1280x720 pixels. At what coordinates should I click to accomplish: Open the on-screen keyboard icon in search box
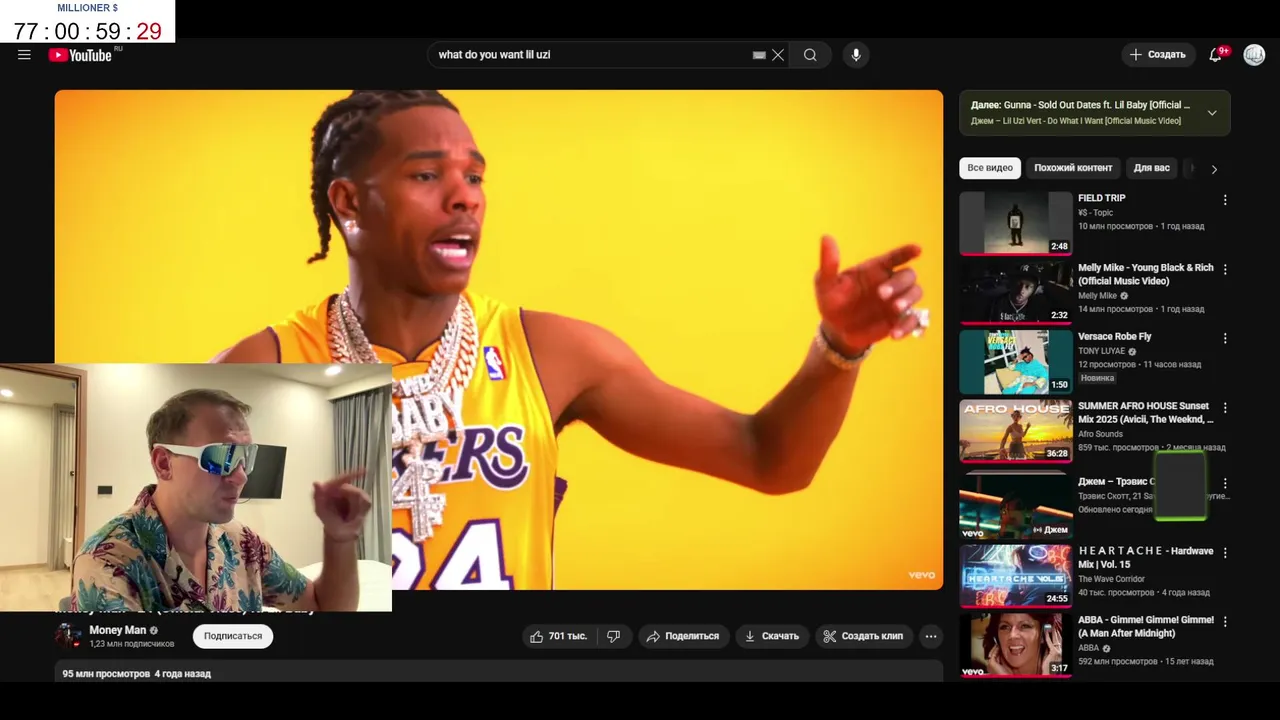click(x=759, y=55)
